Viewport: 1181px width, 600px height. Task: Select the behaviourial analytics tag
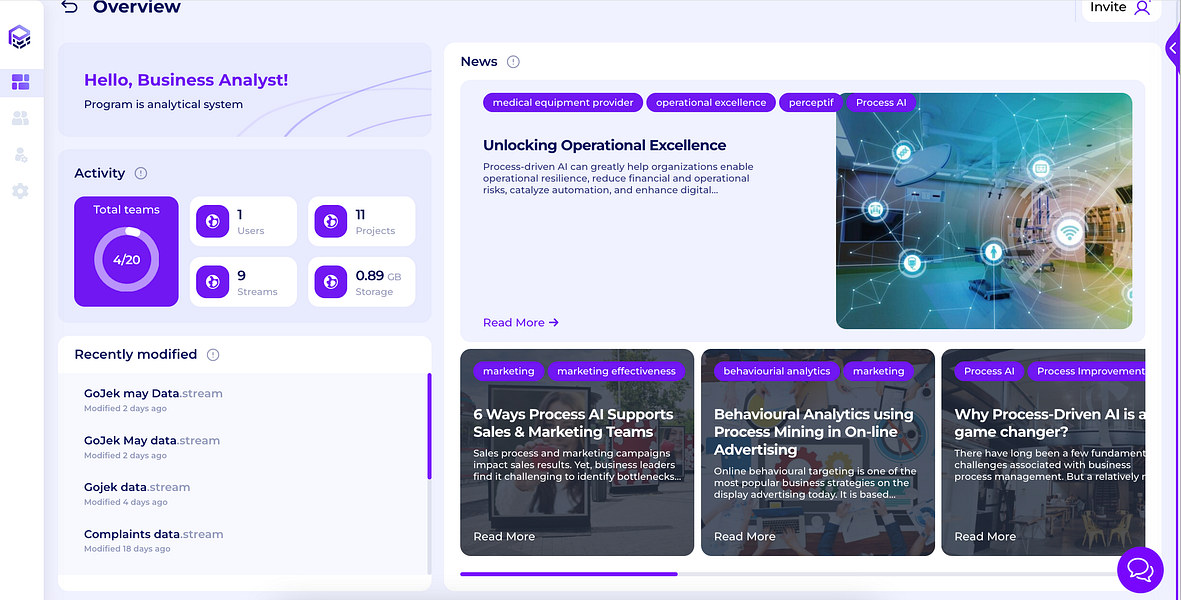point(777,371)
